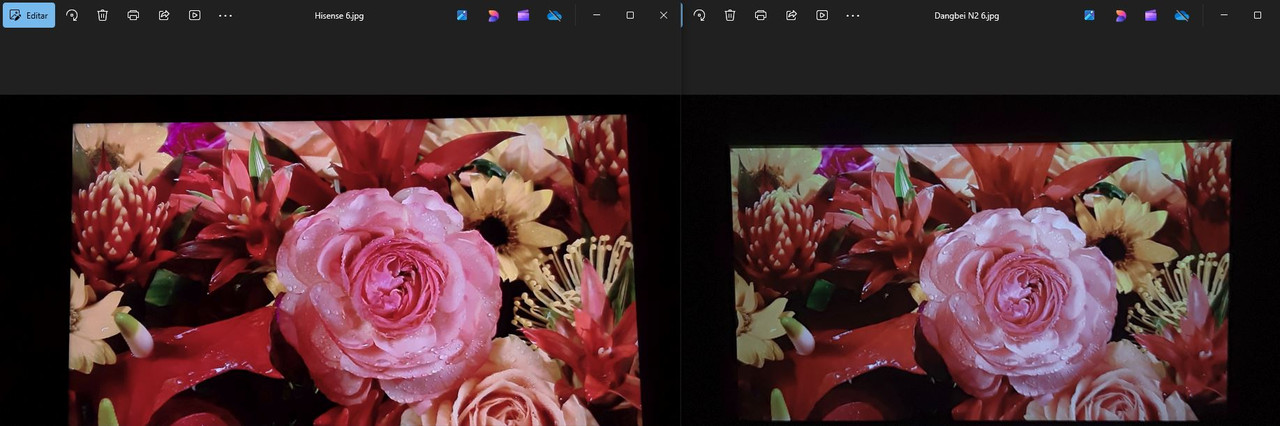Share the Dangbei N2 6.jpg photo
Image resolution: width=1280 pixels, height=426 pixels.
point(791,15)
